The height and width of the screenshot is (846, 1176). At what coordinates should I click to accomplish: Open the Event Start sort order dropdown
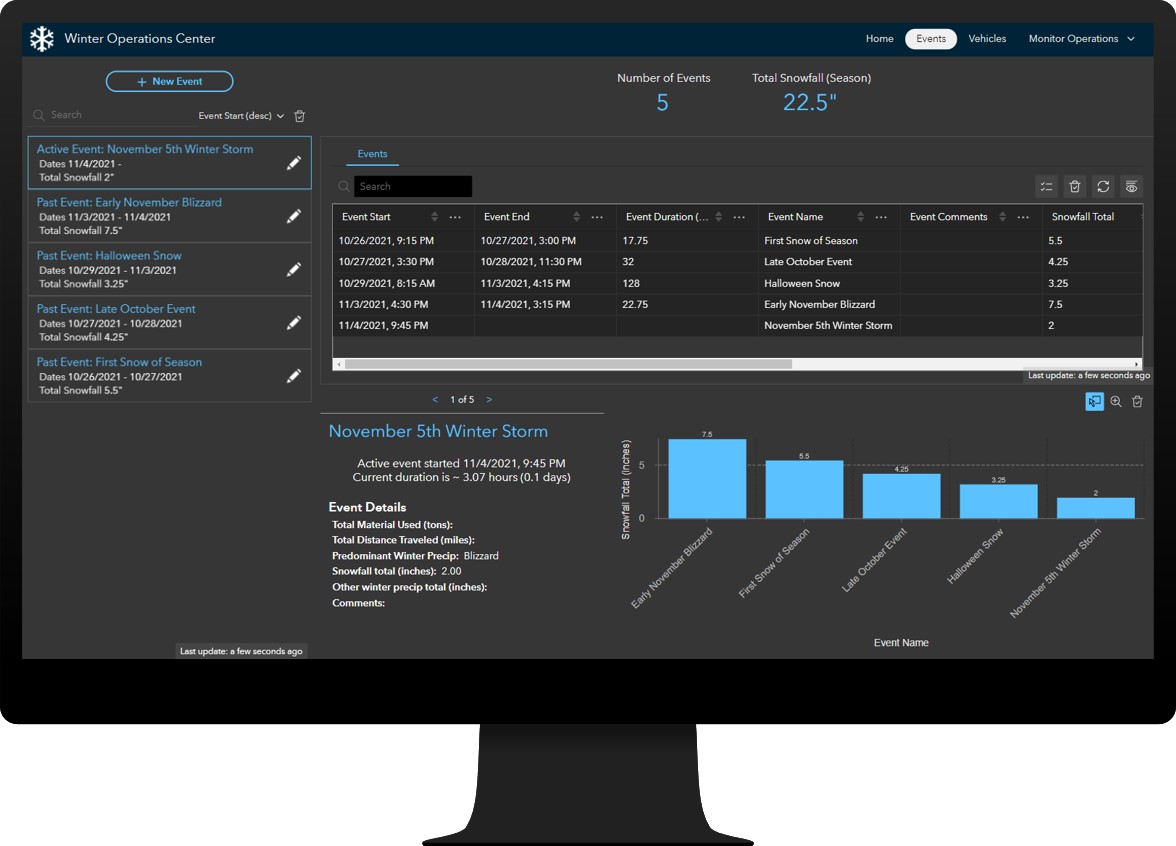point(280,115)
